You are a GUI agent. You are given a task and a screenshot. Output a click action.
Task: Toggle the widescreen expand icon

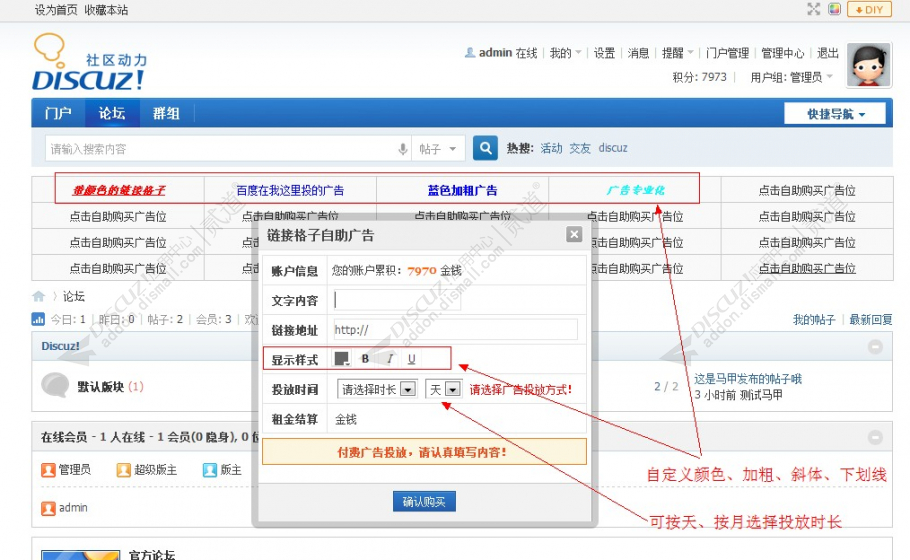click(x=814, y=9)
